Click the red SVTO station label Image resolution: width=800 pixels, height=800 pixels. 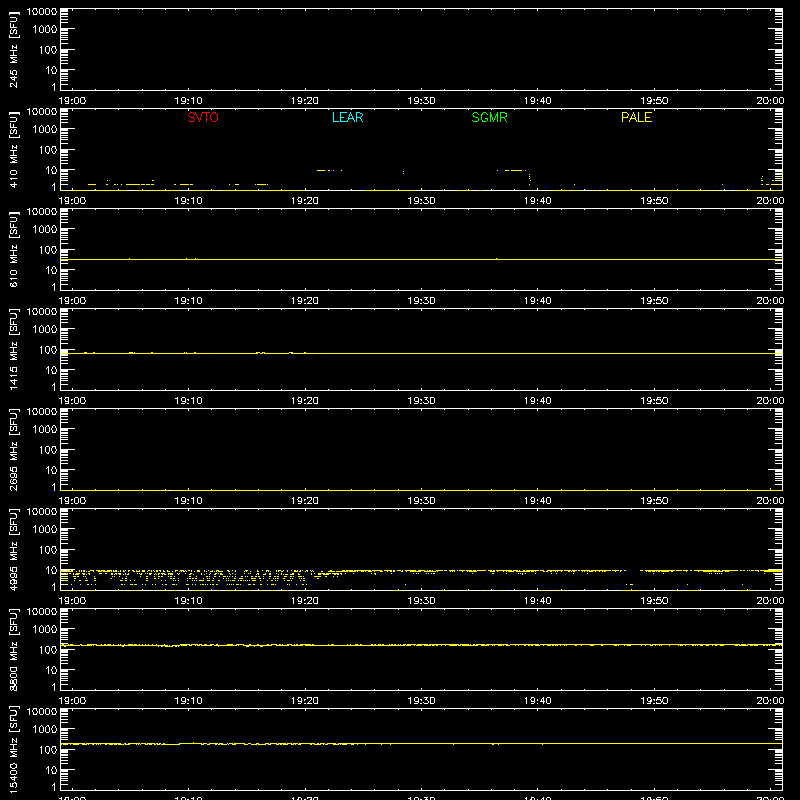[x=203, y=117]
